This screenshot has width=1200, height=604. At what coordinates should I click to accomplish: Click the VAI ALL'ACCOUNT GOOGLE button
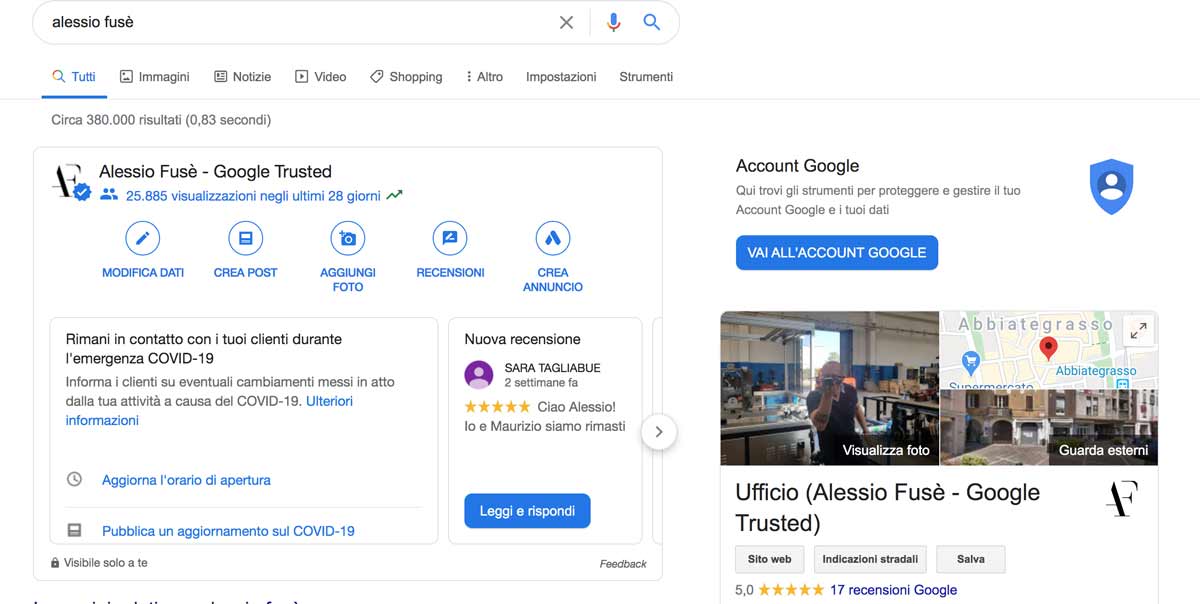pyautogui.click(x=837, y=252)
